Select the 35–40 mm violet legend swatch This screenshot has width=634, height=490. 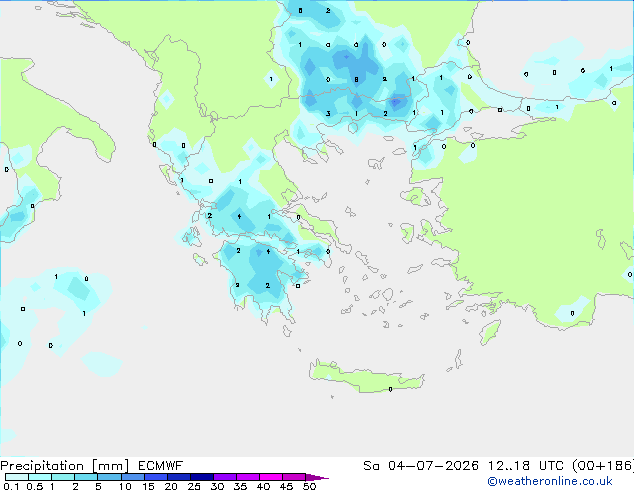[x=248, y=477]
